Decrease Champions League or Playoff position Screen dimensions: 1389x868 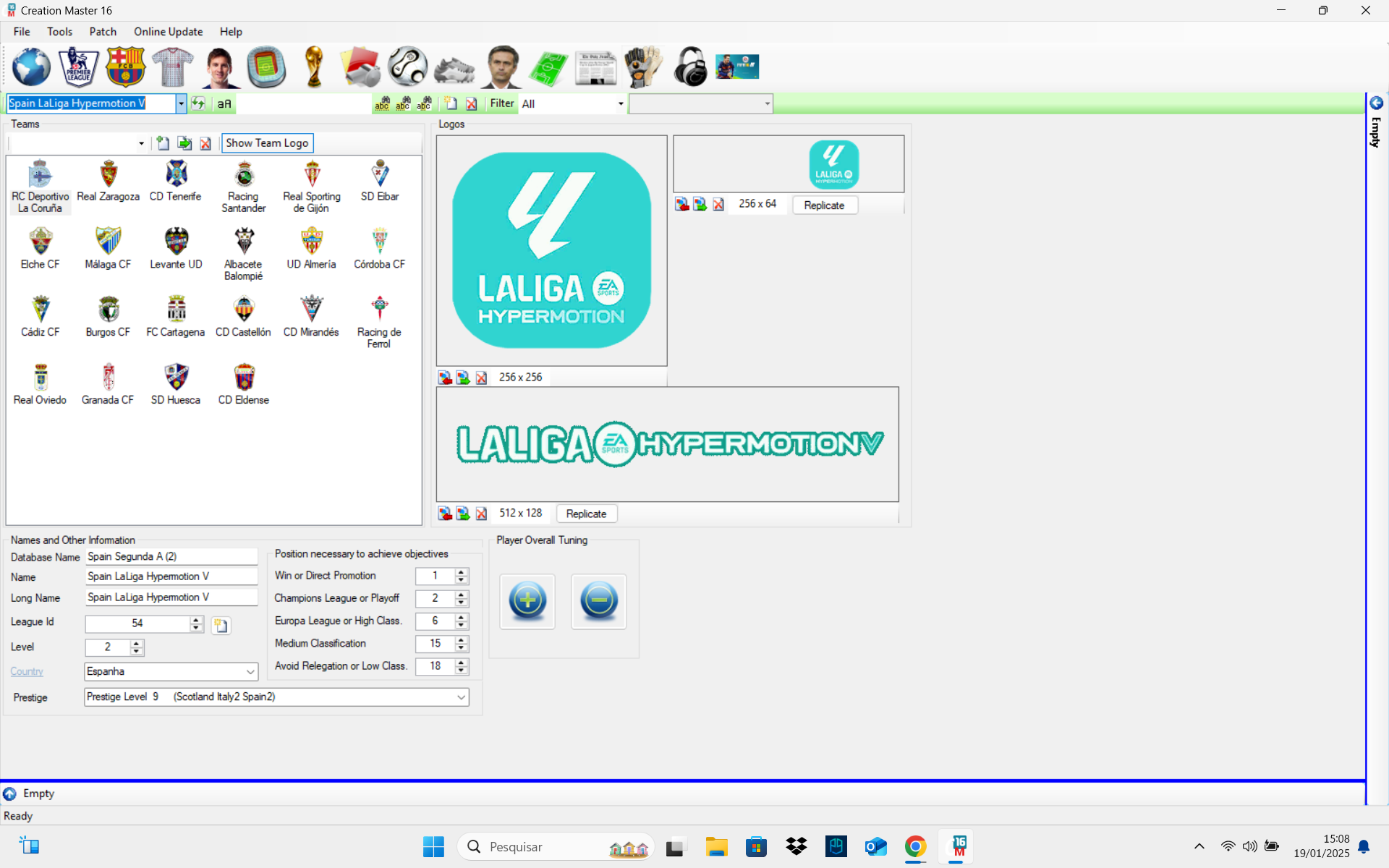pos(461,603)
